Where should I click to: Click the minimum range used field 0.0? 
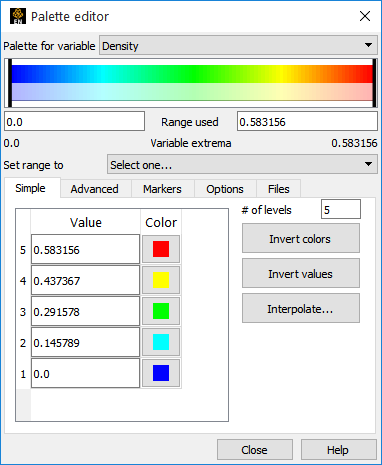pyautogui.click(x=74, y=122)
